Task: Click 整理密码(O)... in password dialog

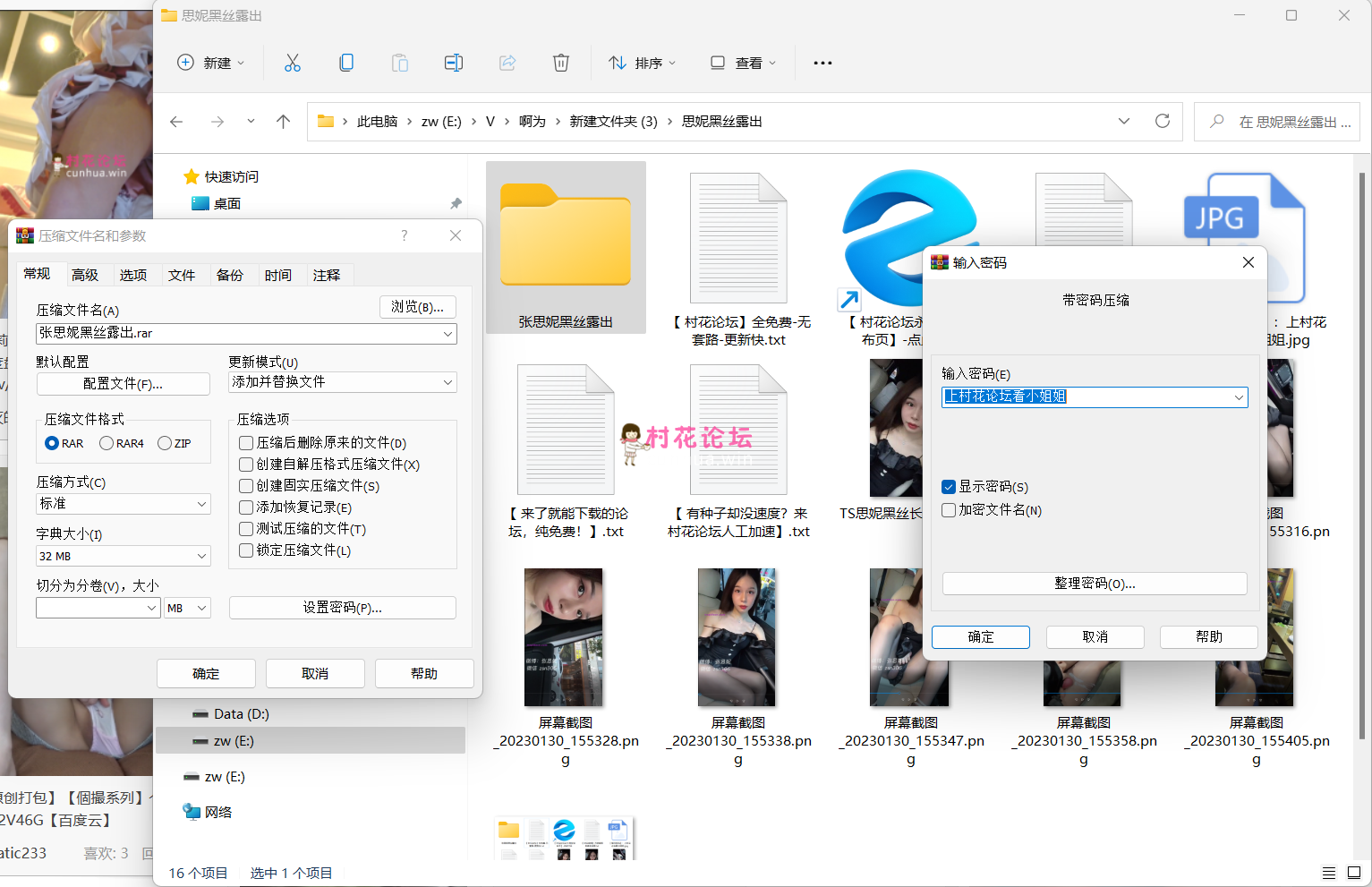Action: pos(1095,584)
